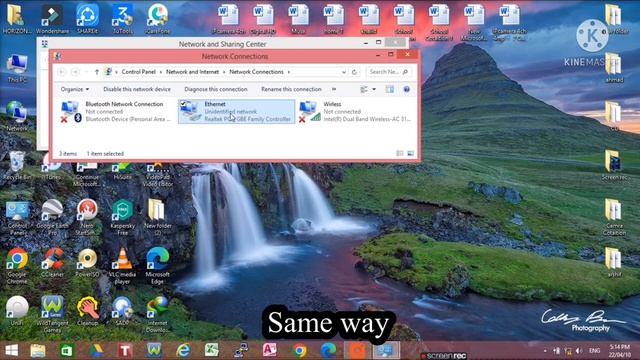Show more toolbar commands chevron
Image resolution: width=640 pixels, height=360 pixels.
pyautogui.click(x=334, y=89)
